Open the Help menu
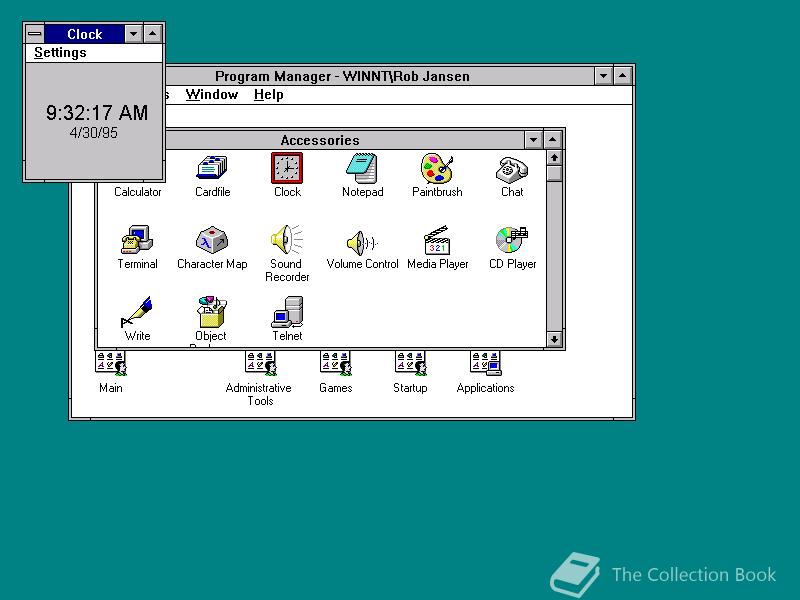The width and height of the screenshot is (800, 600). 268,94
